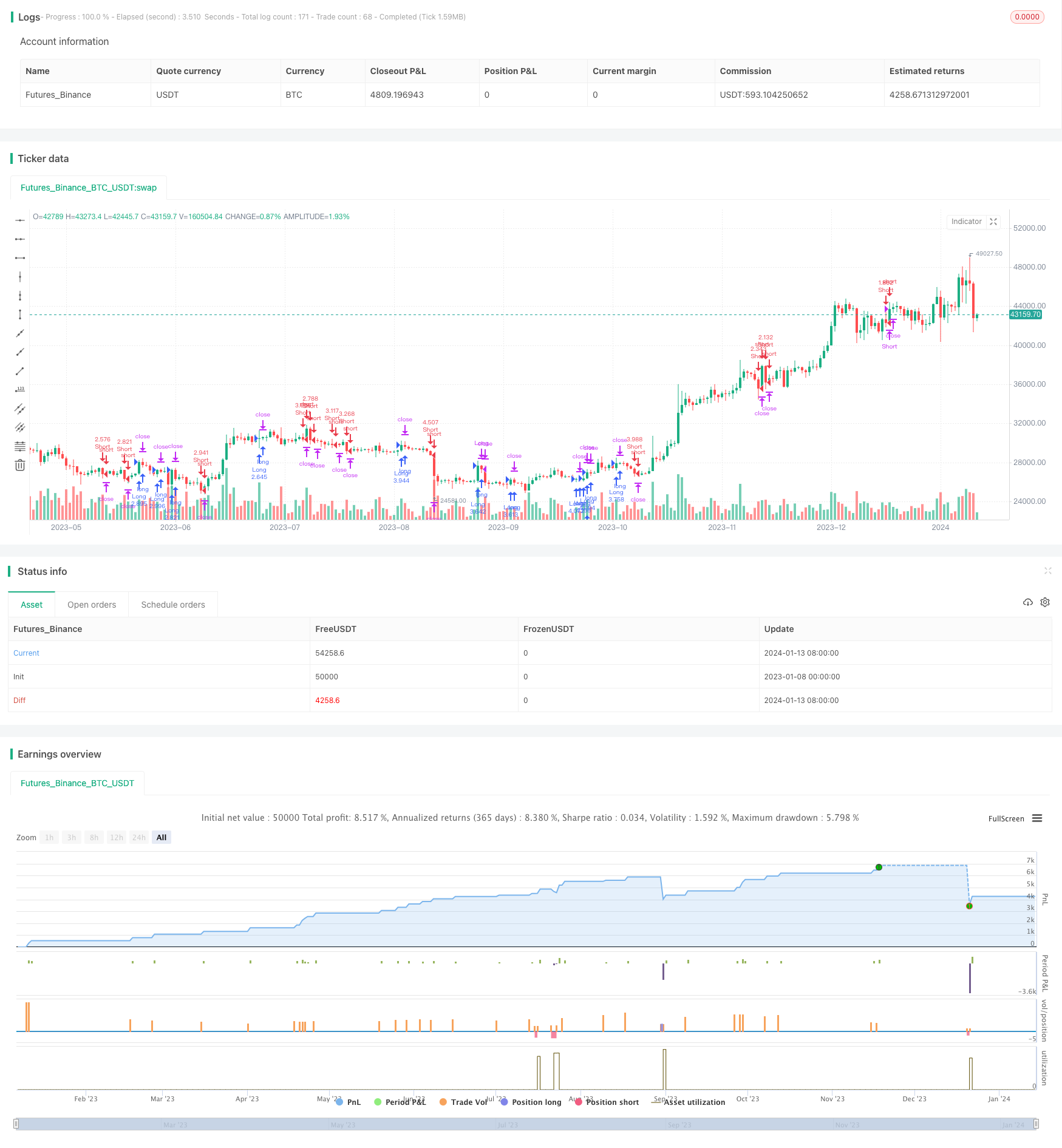1062x1148 pixels.
Task: Select the Futures_Binance_BTC_USDT:swap tab
Action: click(x=88, y=188)
